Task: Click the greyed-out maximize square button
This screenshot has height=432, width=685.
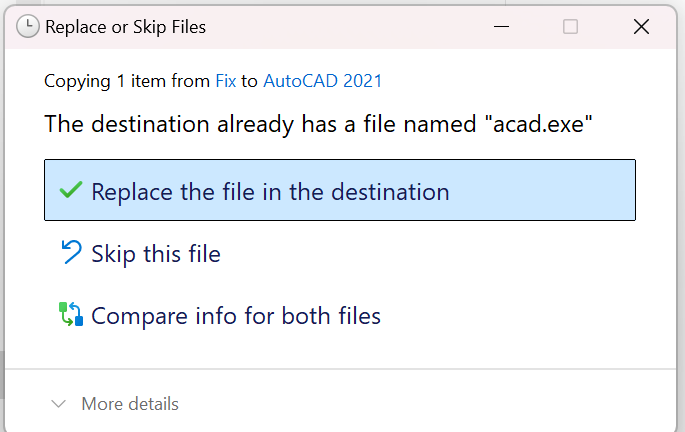Action: [571, 27]
